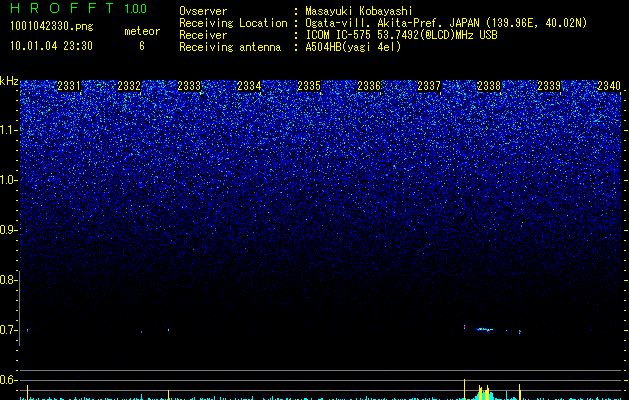Click the 1.1 frequency axis label
Image resolution: width=629 pixels, height=400 pixels.
point(8,130)
